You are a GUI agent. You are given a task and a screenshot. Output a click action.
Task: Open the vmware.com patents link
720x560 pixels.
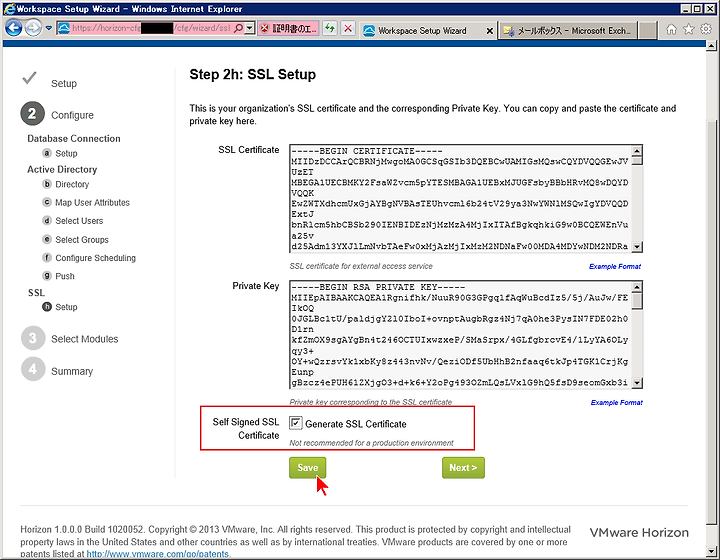[158, 554]
